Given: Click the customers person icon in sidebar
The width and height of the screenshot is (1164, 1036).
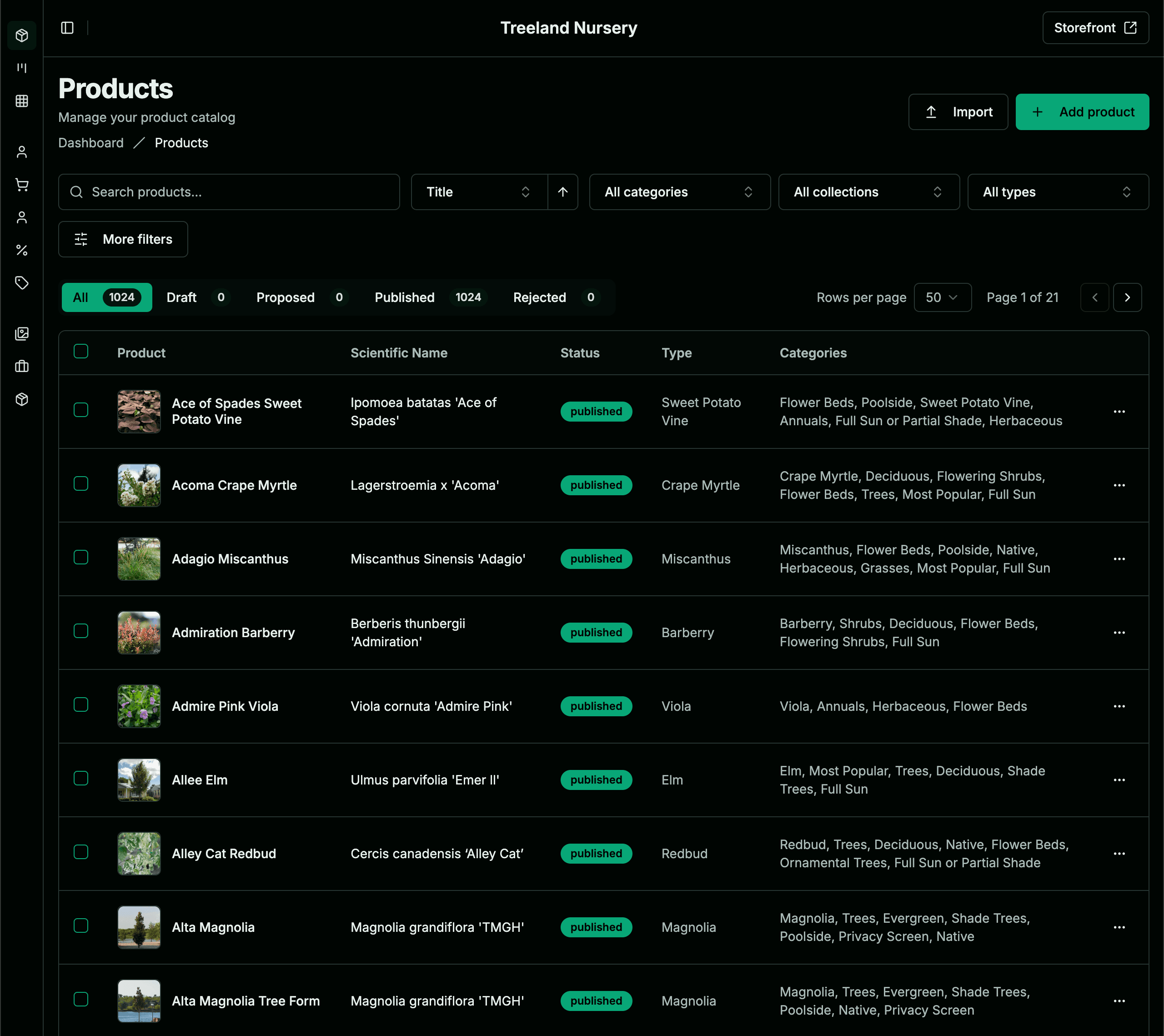Looking at the screenshot, I should tap(22, 151).
